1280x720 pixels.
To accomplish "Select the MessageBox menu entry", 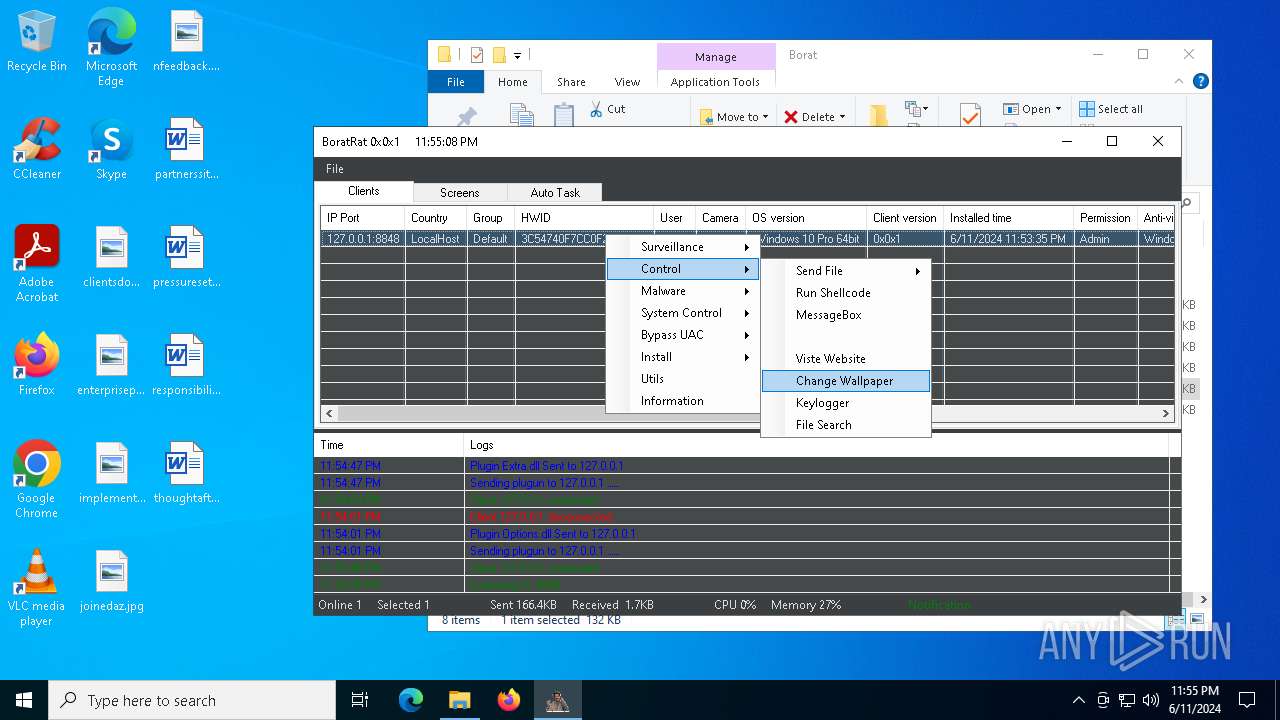I will coord(846,315).
